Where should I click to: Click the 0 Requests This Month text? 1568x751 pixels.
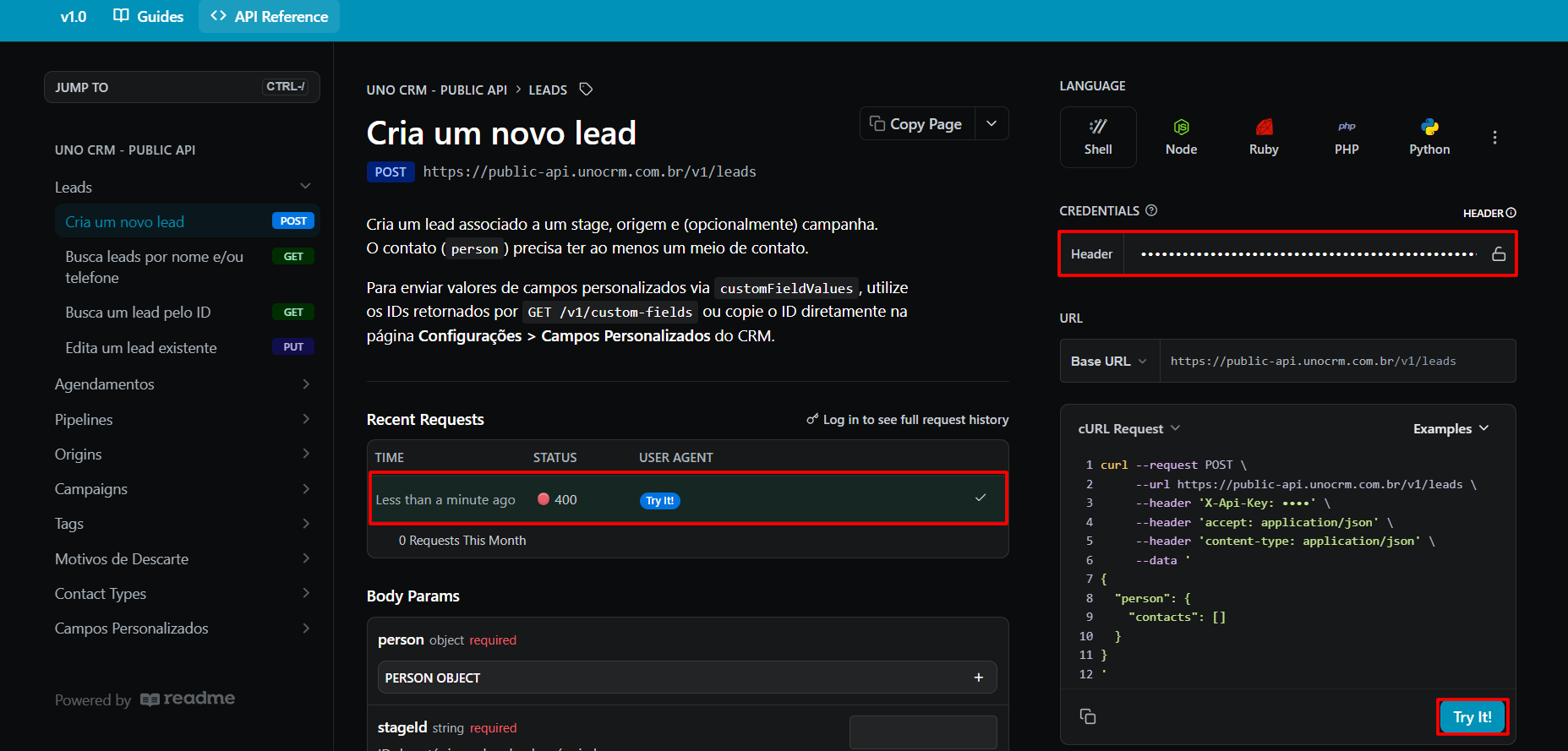[x=462, y=541]
